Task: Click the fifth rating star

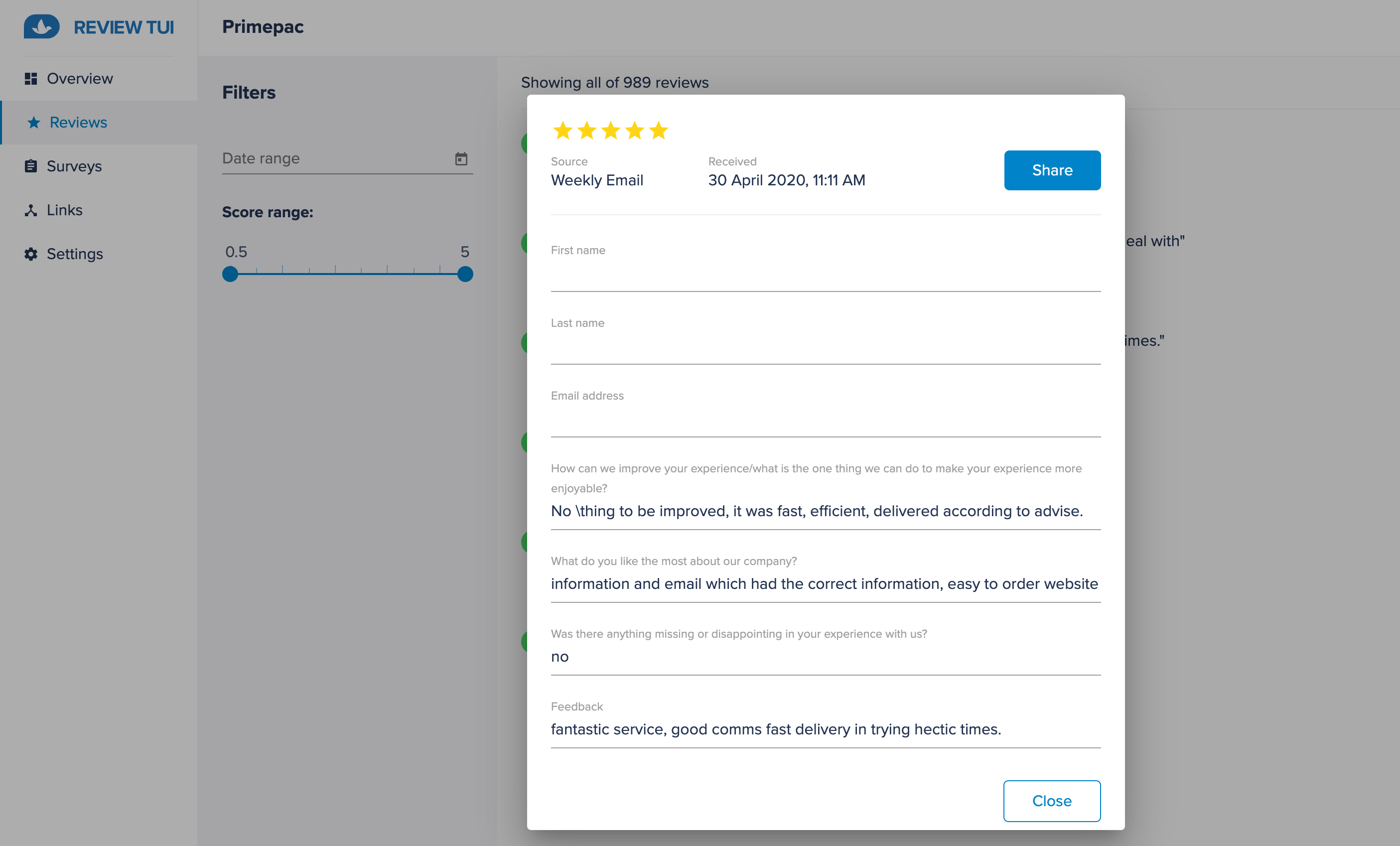Action: [x=659, y=131]
